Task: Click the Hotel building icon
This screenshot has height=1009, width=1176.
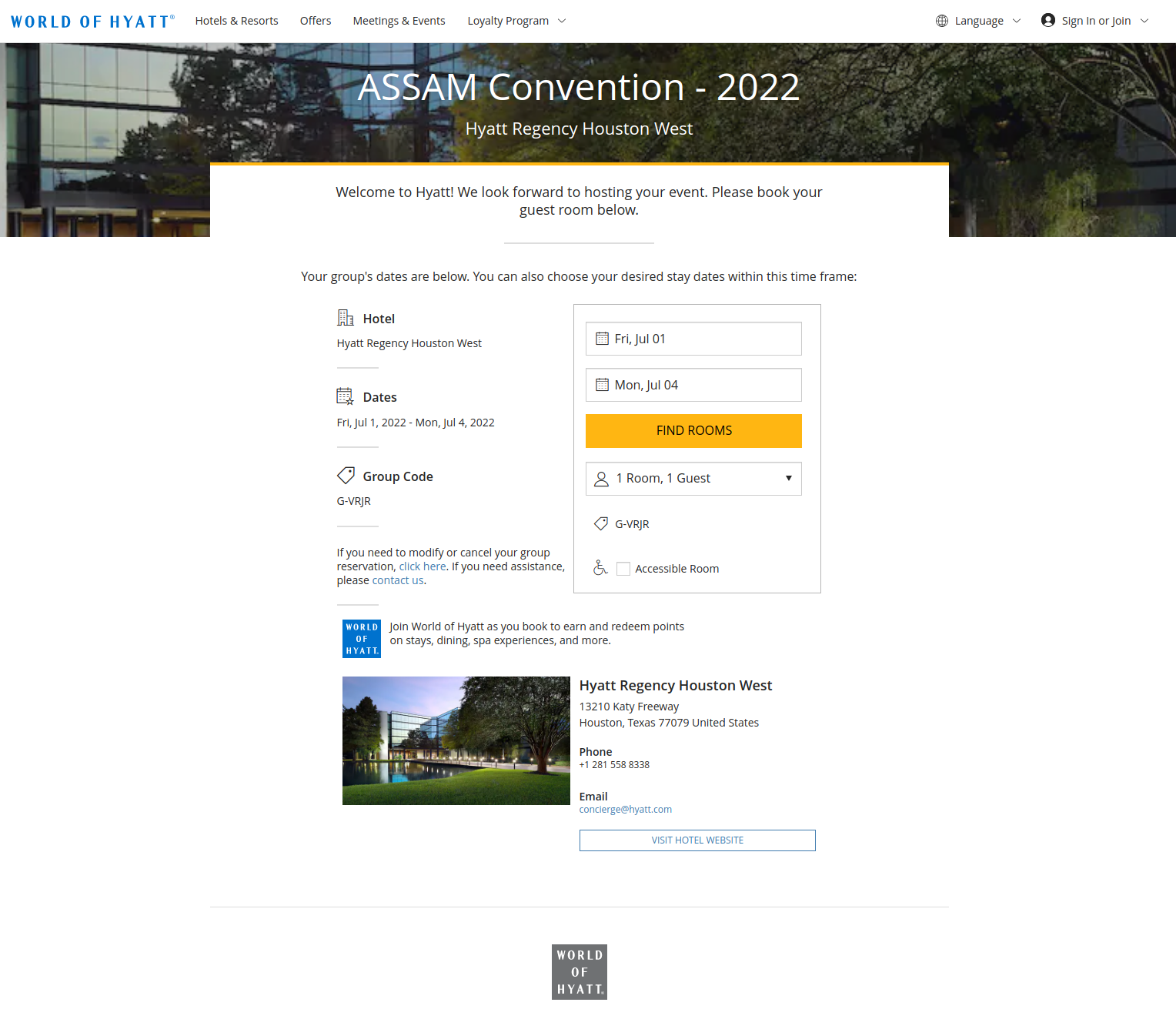Action: click(x=346, y=317)
